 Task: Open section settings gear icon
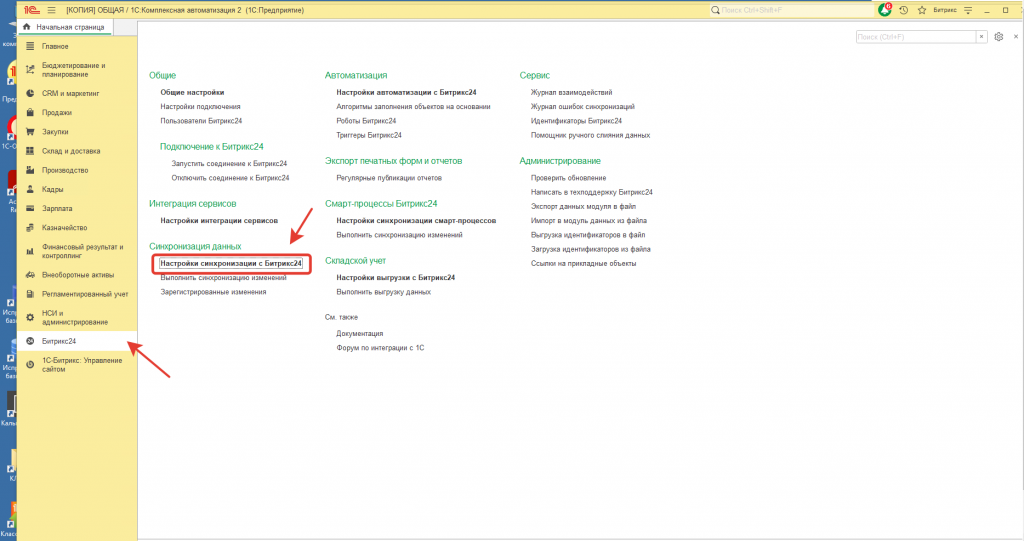(999, 37)
